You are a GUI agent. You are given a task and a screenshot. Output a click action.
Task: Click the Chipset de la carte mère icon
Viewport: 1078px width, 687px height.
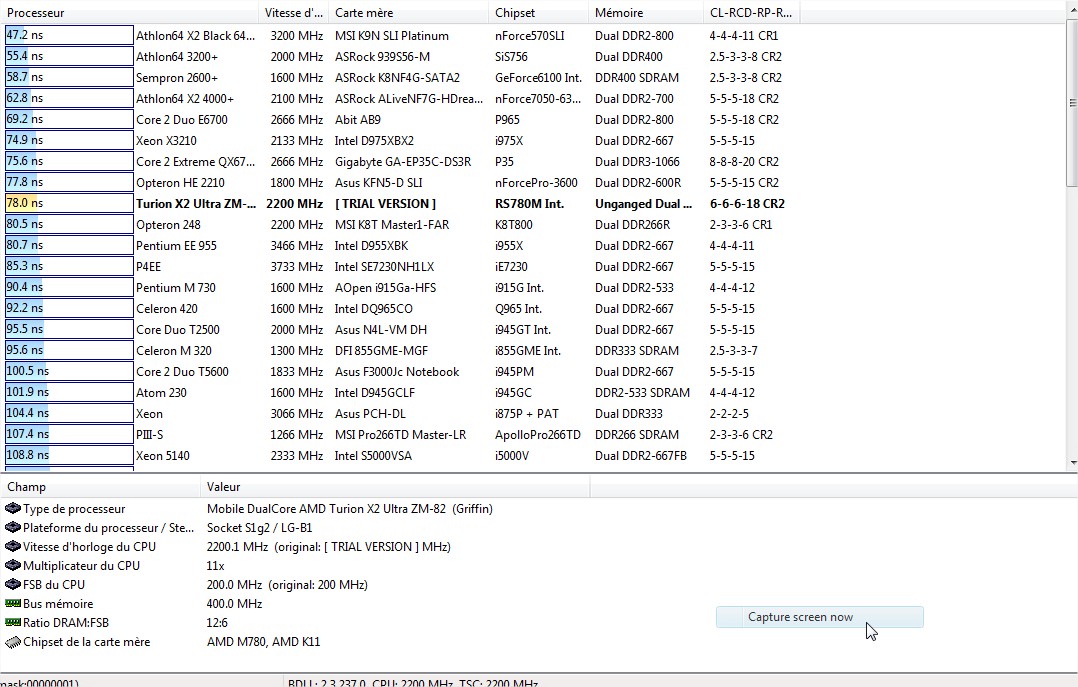pos(12,642)
